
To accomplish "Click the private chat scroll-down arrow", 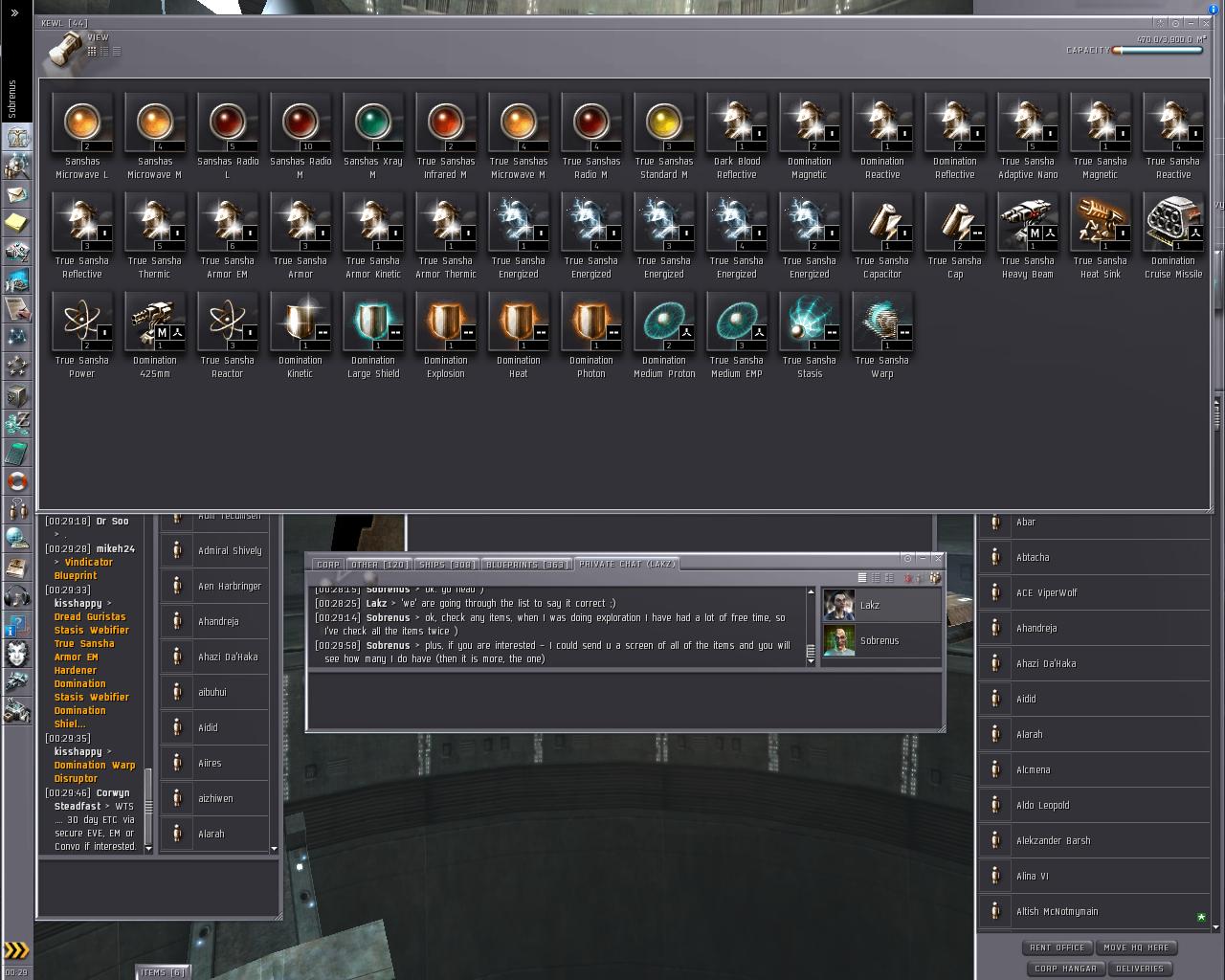I will point(812,661).
